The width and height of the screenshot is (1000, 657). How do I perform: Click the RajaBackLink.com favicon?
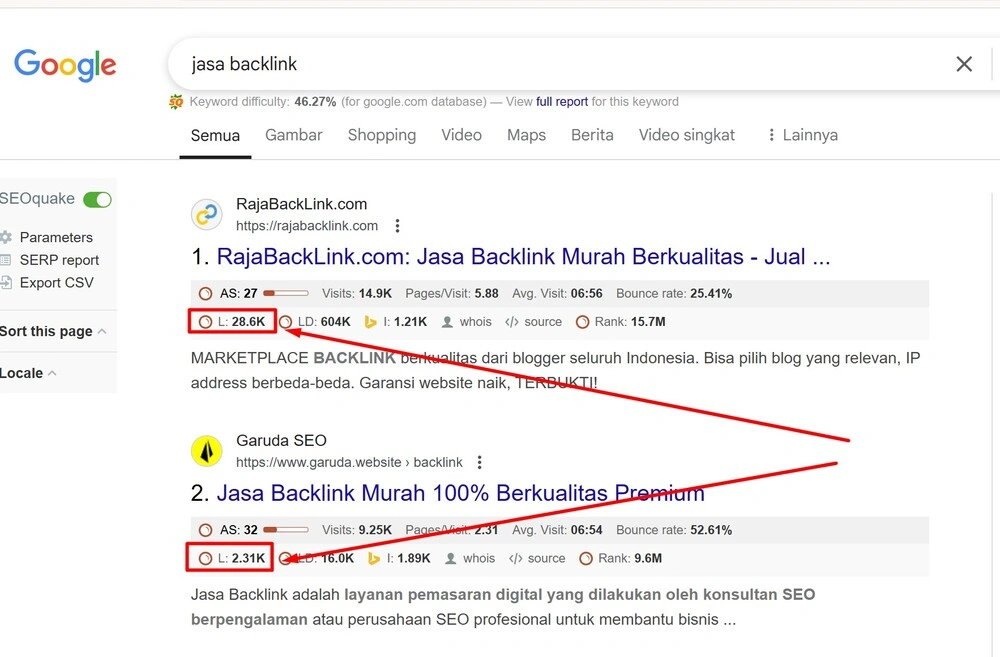(207, 215)
